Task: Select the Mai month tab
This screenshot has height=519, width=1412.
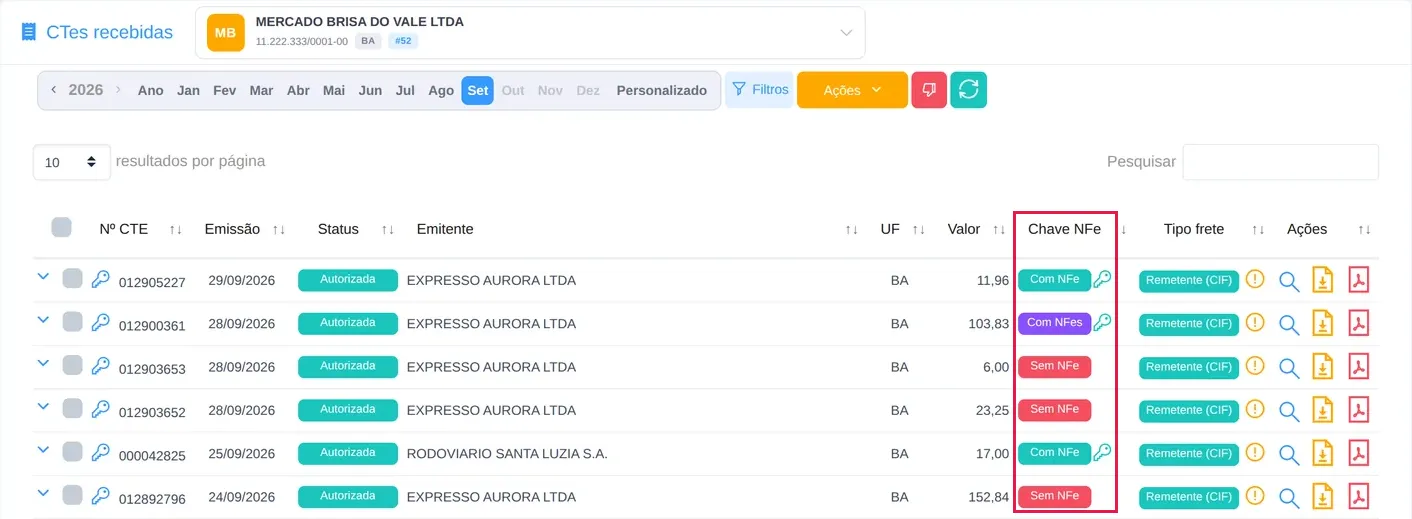Action: 334,90
